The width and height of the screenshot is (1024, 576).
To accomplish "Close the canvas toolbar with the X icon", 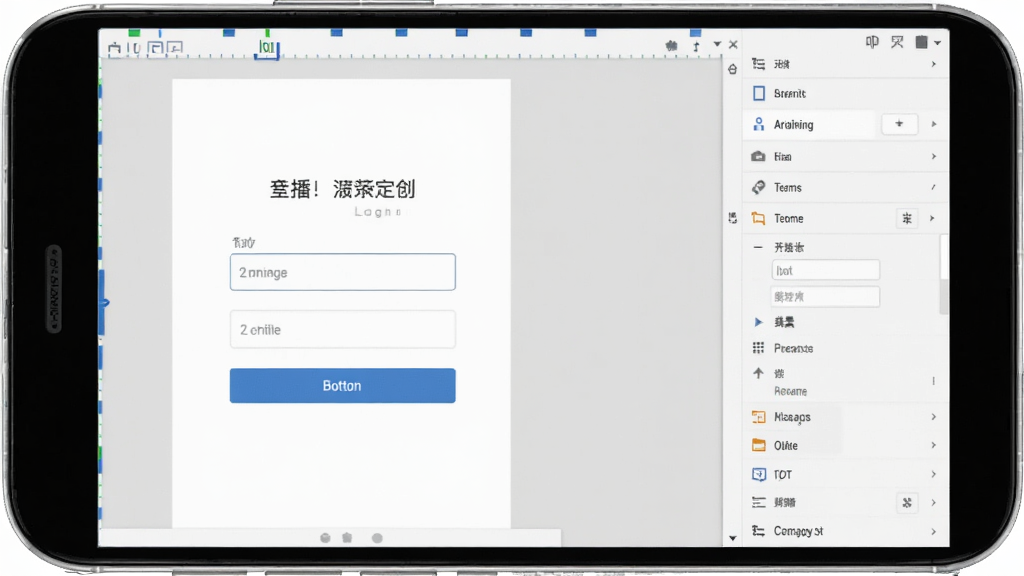I will [x=733, y=44].
